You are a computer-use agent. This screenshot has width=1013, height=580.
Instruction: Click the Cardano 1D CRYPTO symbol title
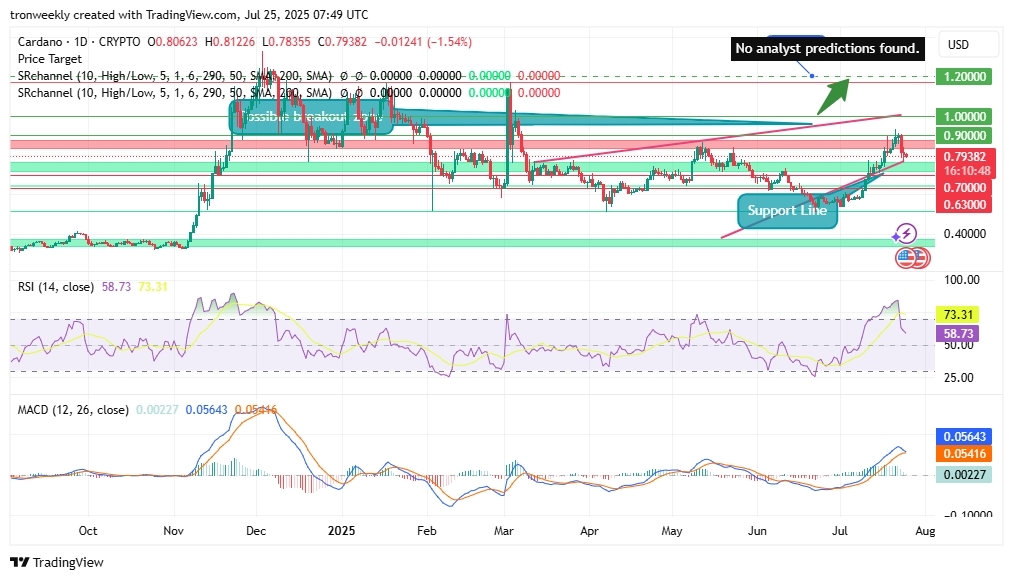pyautogui.click(x=80, y=42)
